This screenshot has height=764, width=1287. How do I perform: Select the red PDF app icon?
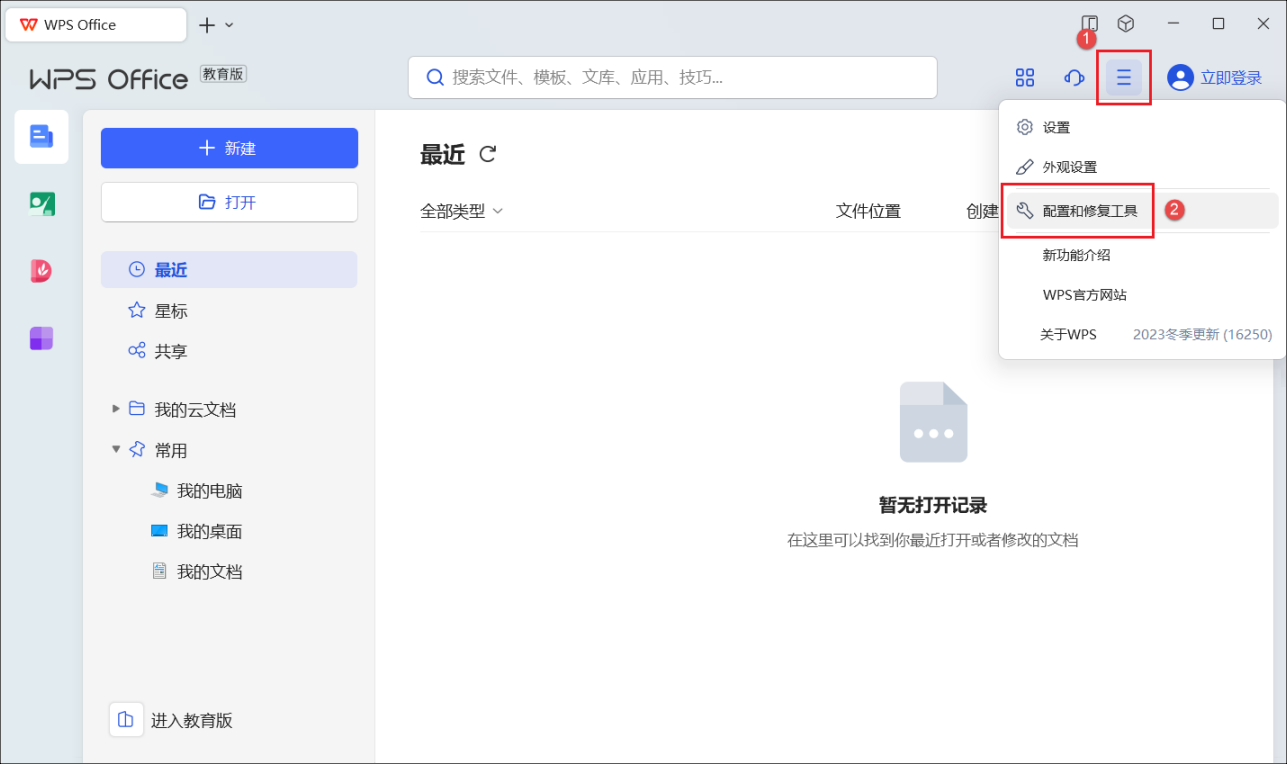point(41,270)
